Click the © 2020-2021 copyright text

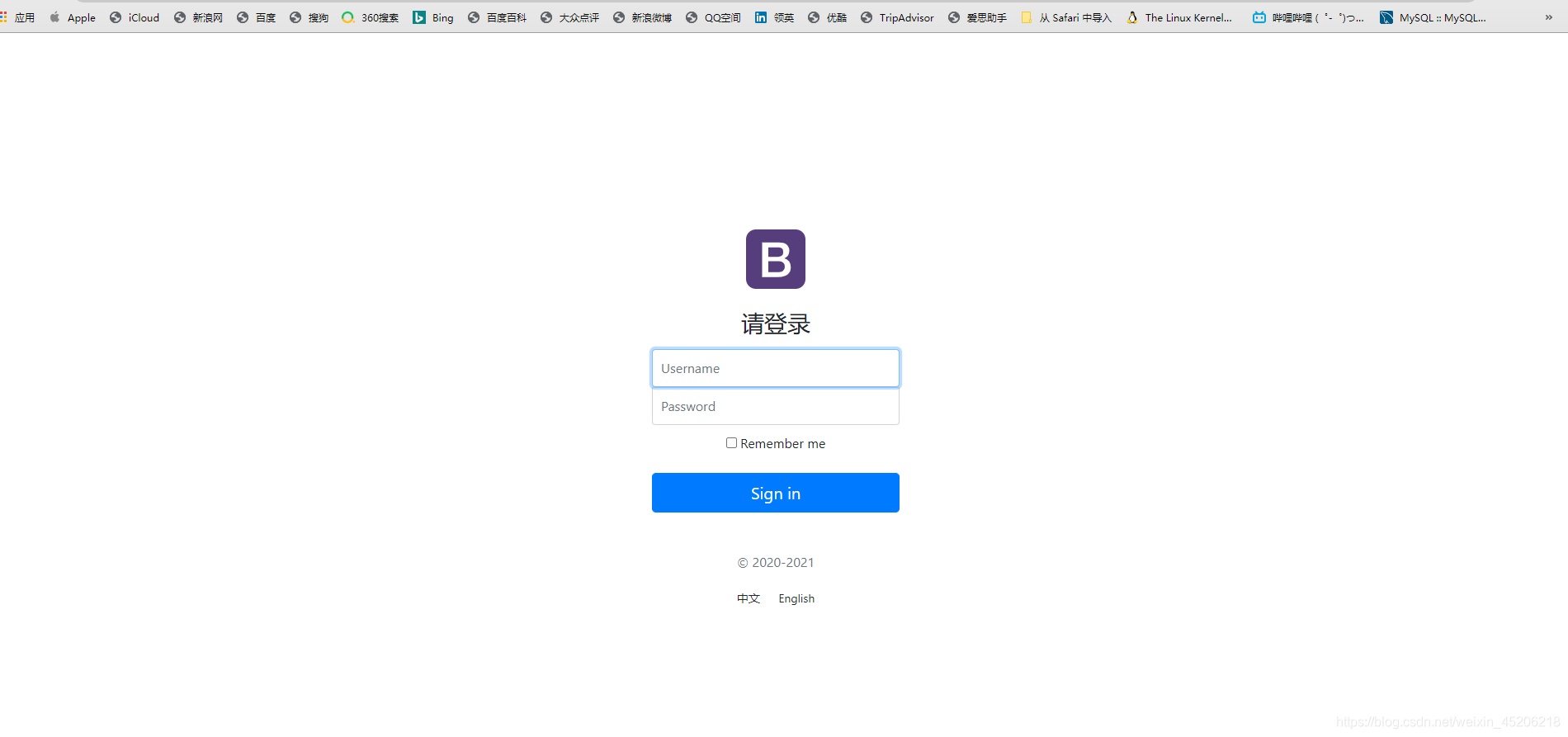[776, 562]
